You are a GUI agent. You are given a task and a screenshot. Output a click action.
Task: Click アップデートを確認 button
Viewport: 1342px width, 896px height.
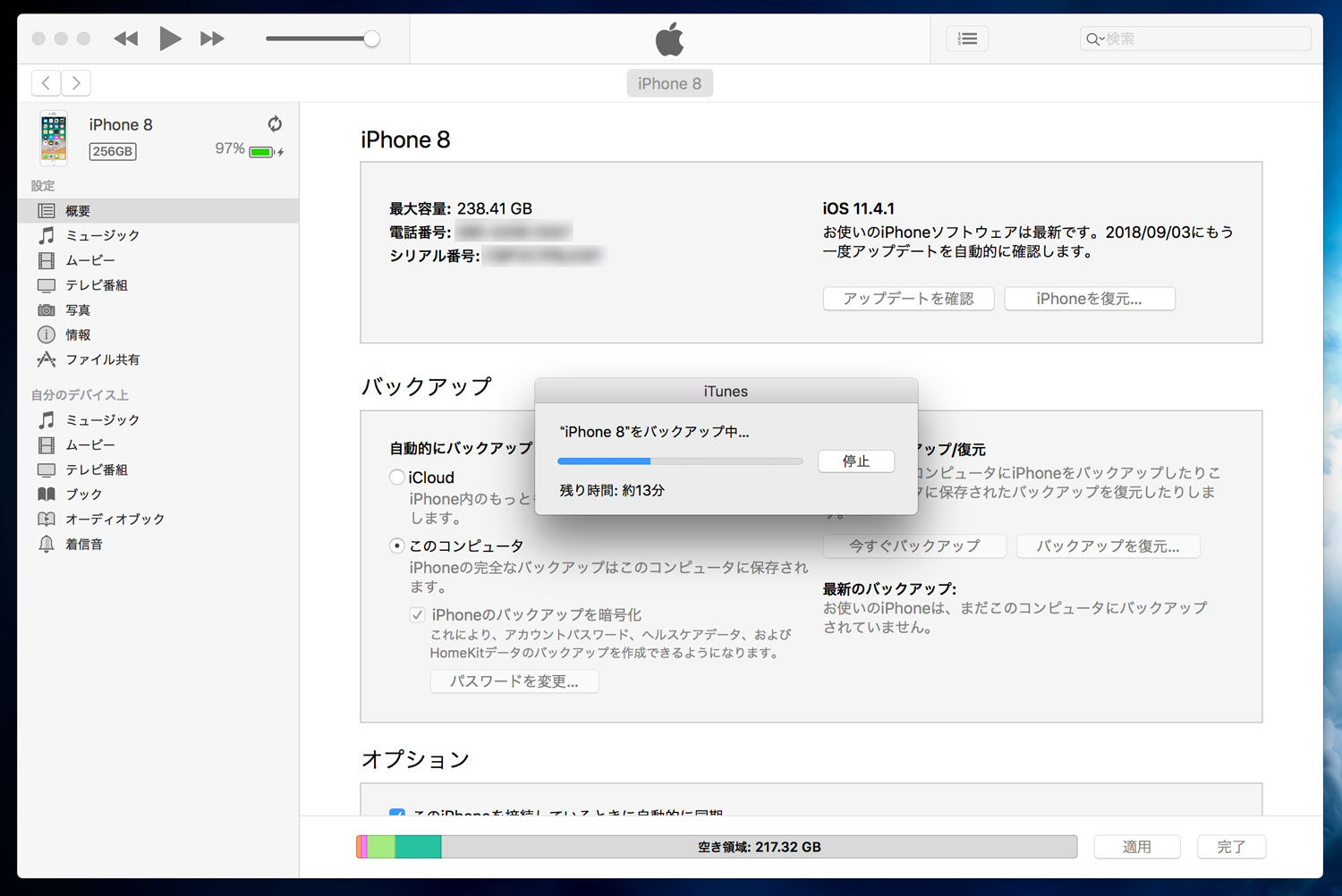click(908, 299)
